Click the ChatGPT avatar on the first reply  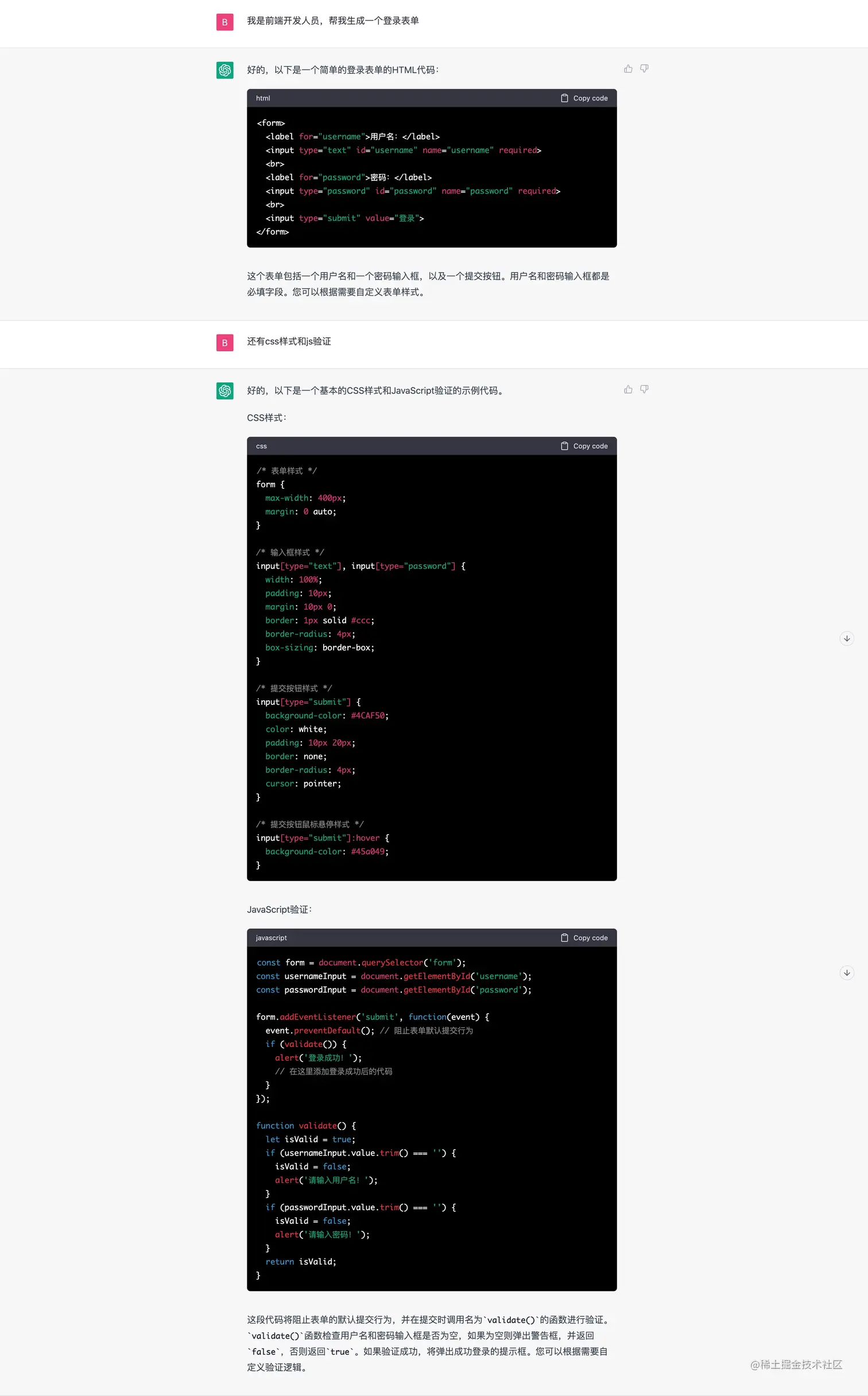coord(224,70)
